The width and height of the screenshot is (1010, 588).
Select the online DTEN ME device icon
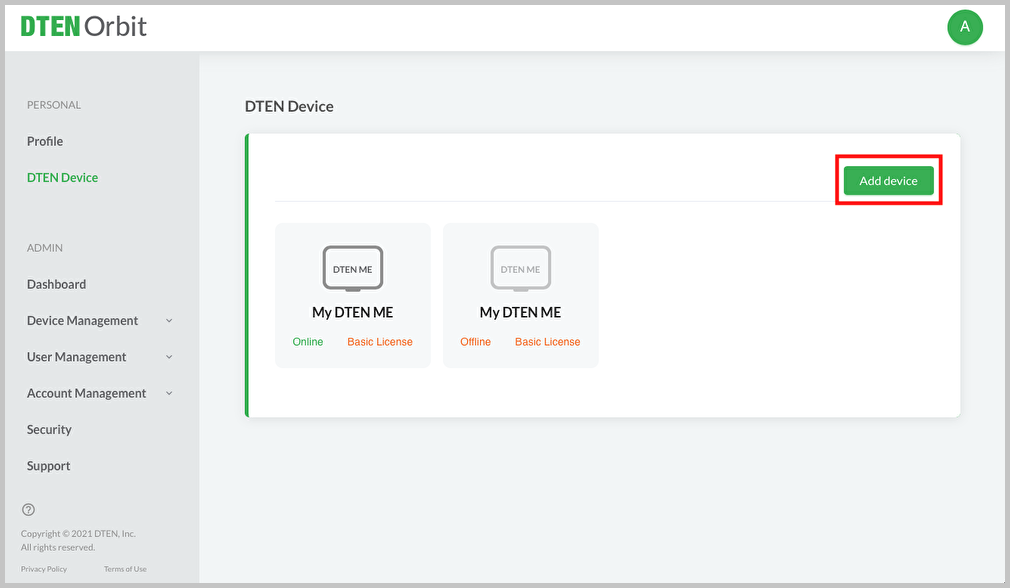click(x=352, y=268)
